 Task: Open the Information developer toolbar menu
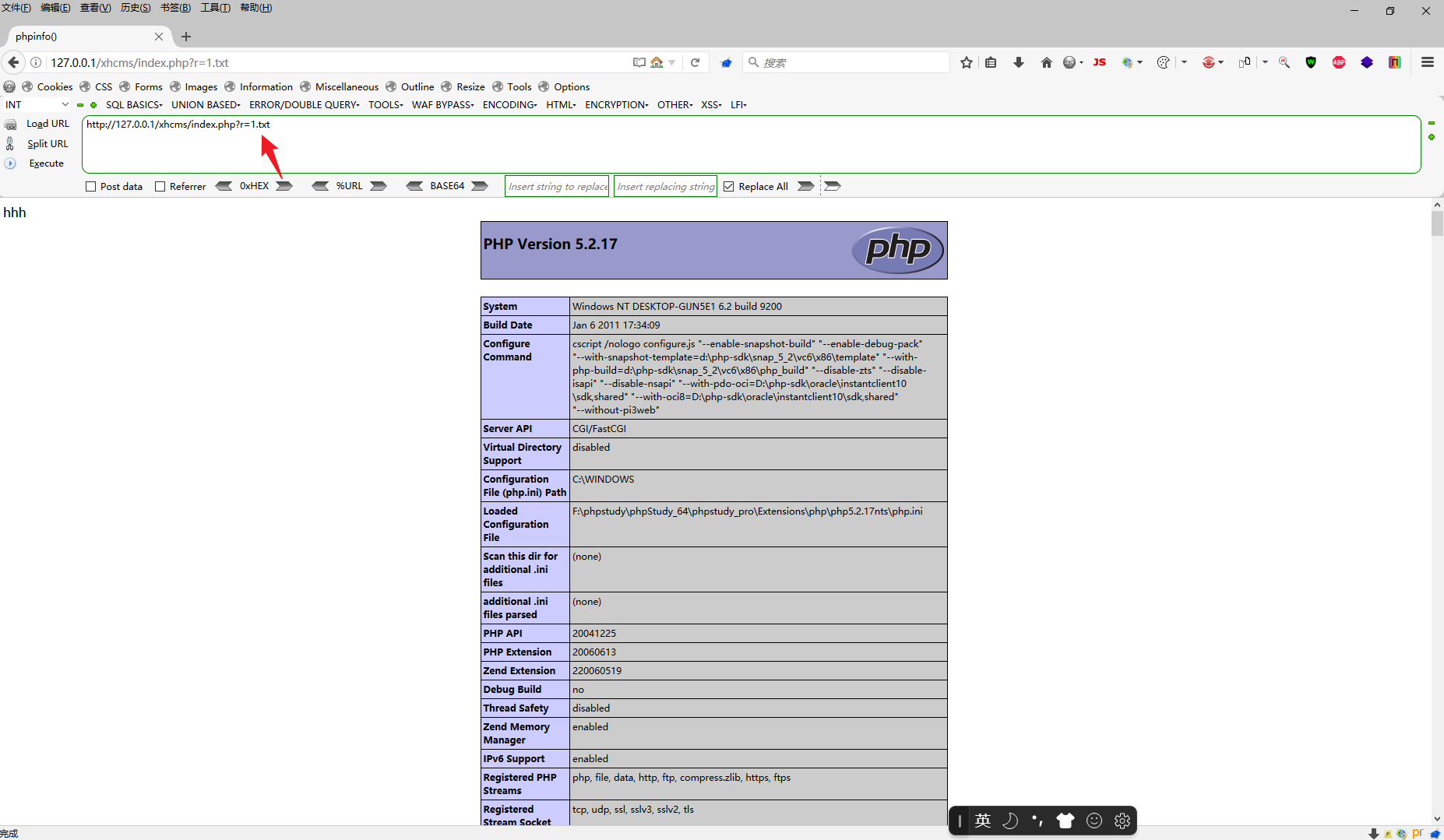coord(259,86)
